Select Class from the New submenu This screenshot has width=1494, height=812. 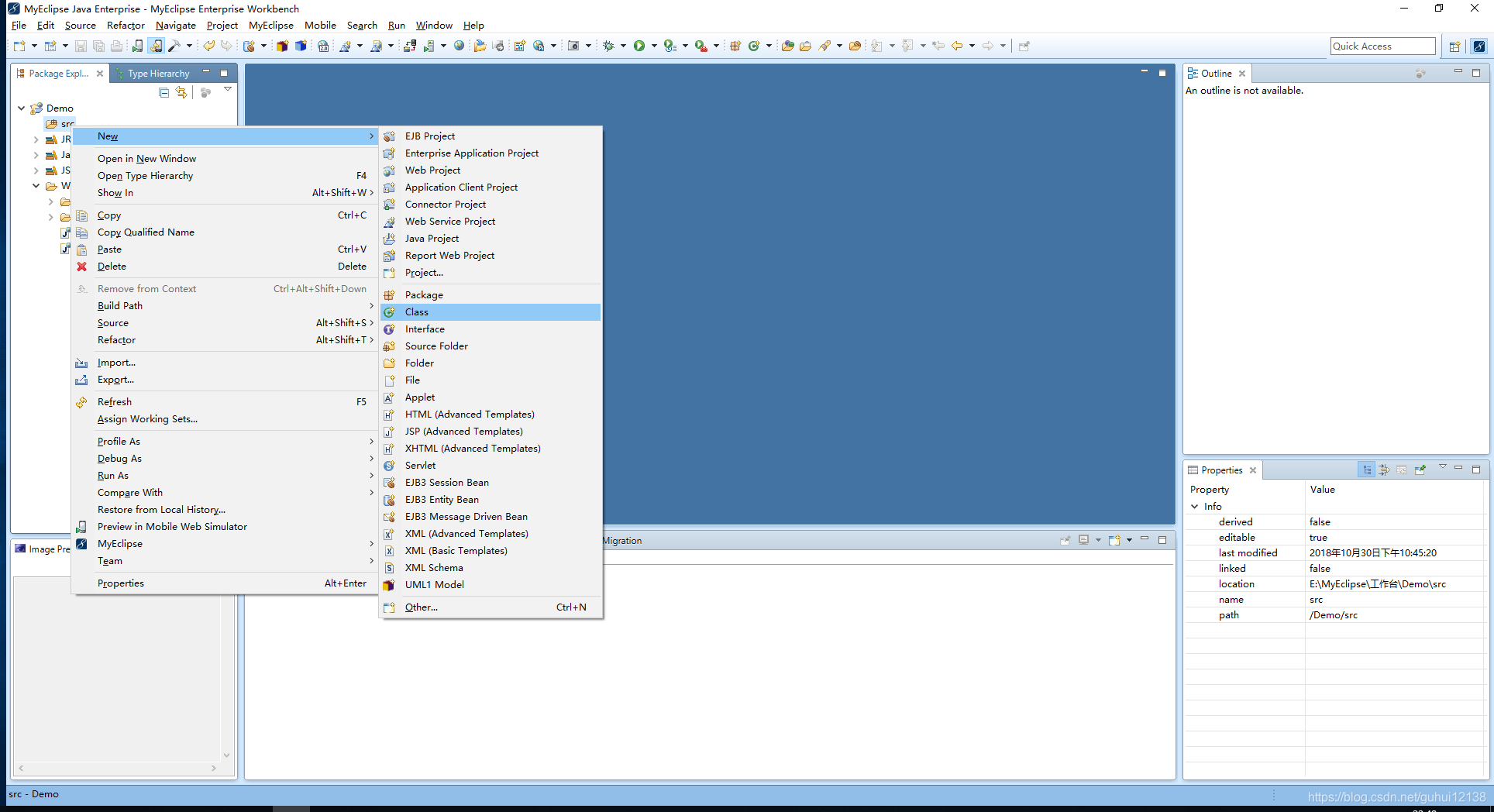click(x=491, y=312)
